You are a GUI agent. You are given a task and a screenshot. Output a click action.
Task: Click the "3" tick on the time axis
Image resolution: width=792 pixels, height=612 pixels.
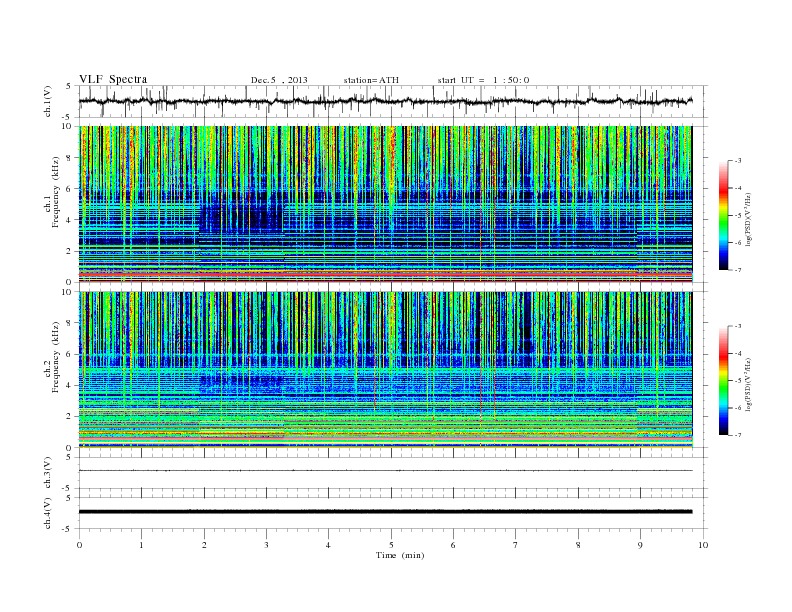click(266, 545)
